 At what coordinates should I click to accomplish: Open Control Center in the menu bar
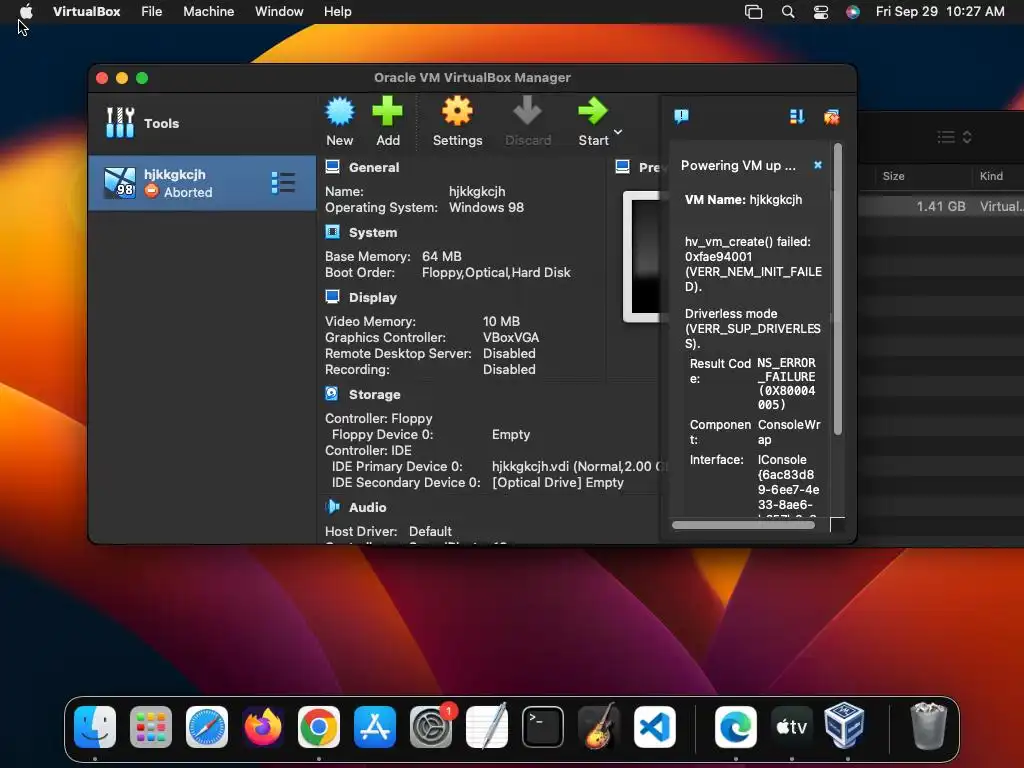click(x=821, y=12)
